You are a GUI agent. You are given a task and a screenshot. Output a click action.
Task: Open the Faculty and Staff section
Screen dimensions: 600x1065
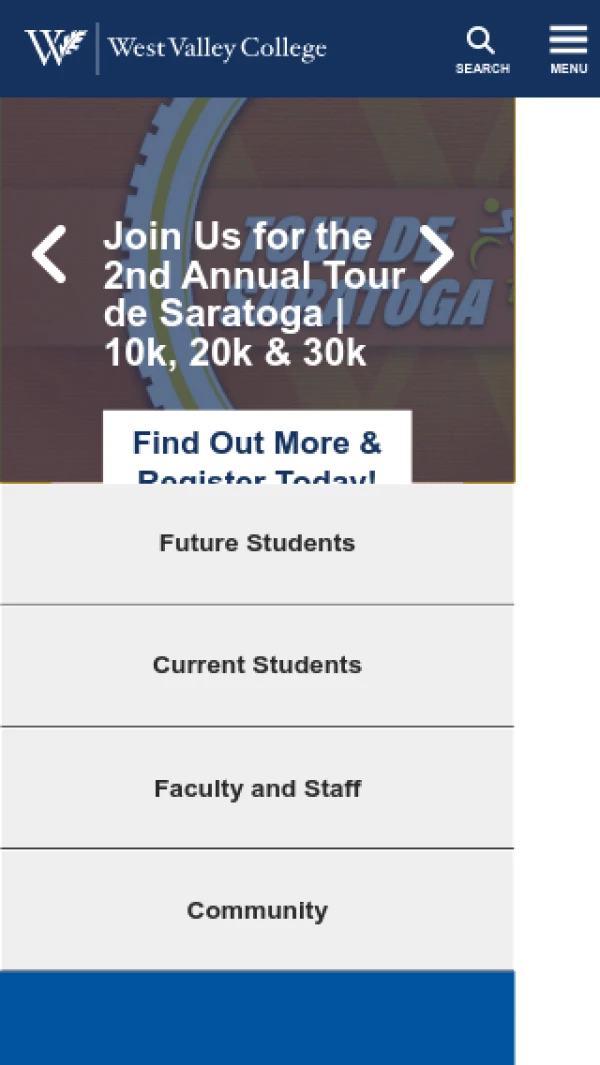tap(257, 788)
